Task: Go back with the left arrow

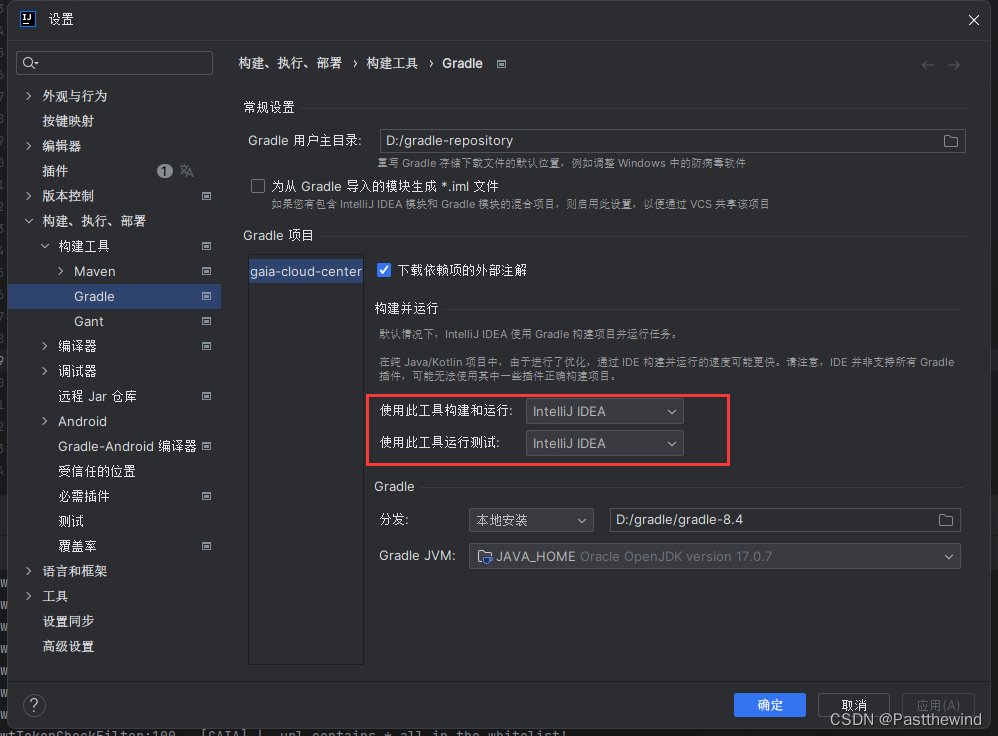Action: pyautogui.click(x=928, y=64)
